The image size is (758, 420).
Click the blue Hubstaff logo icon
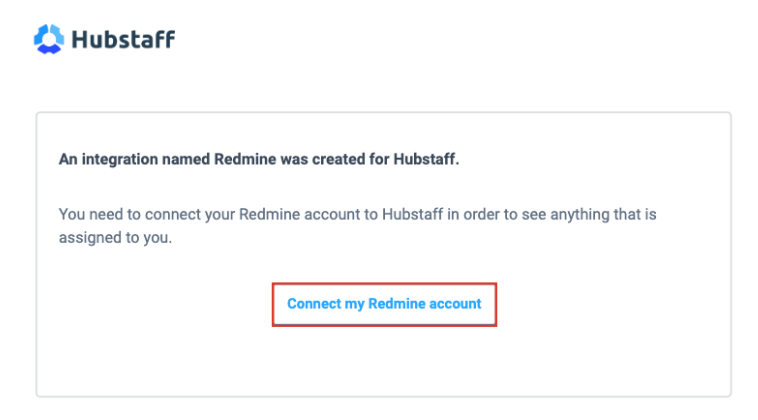point(48,40)
